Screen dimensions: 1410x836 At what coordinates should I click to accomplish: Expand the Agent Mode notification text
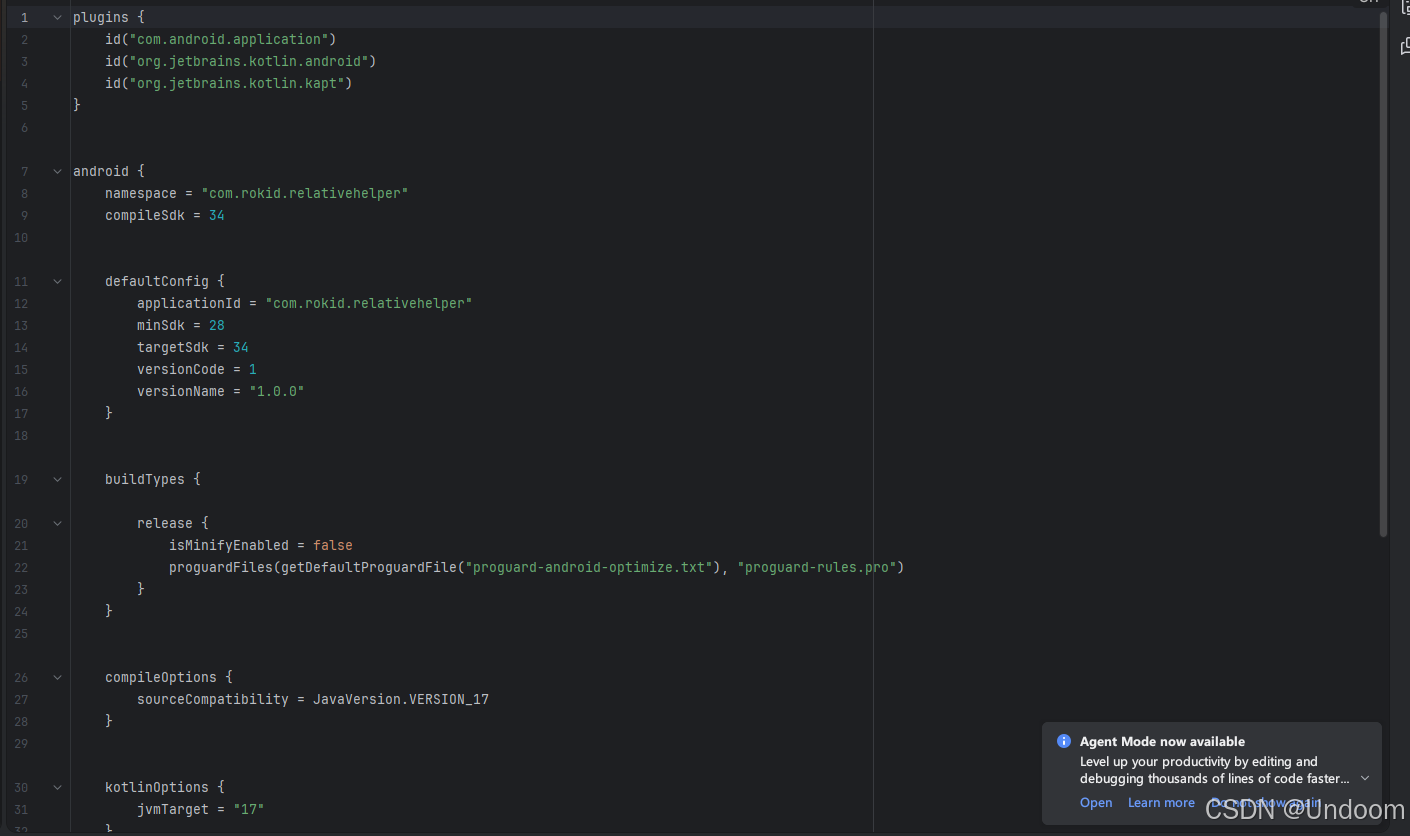click(x=1365, y=778)
